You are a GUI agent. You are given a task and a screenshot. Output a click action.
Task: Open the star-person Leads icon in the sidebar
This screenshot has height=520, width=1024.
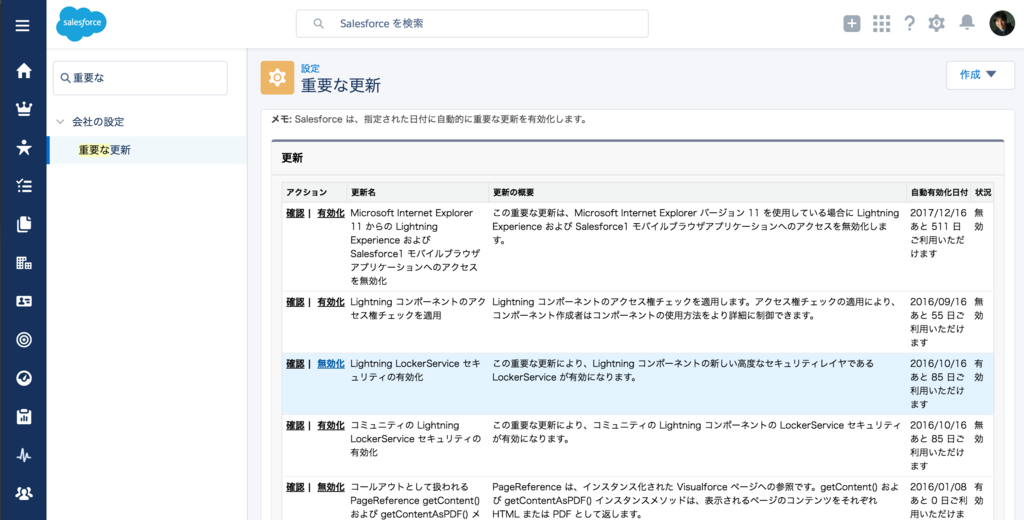tap(24, 148)
